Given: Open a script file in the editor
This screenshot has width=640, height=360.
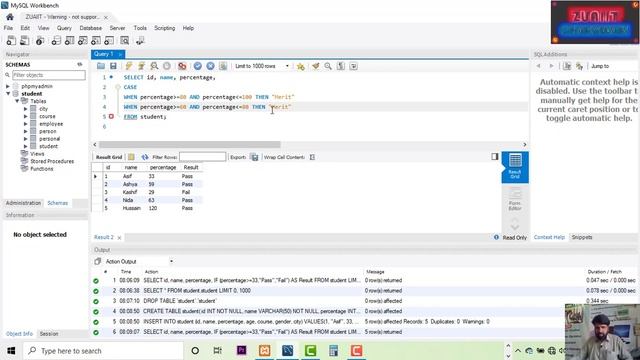Looking at the screenshot, I should pos(101,66).
